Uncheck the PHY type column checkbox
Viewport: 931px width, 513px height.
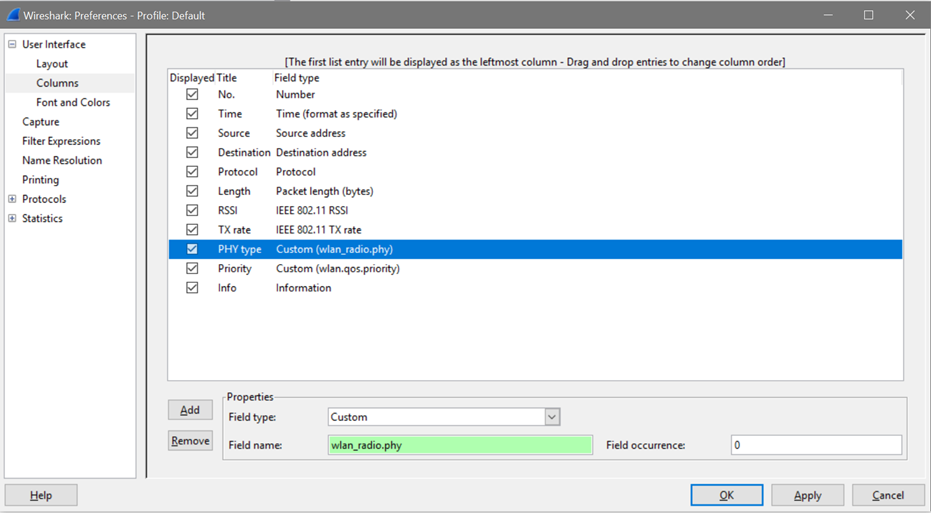pyautogui.click(x=192, y=249)
